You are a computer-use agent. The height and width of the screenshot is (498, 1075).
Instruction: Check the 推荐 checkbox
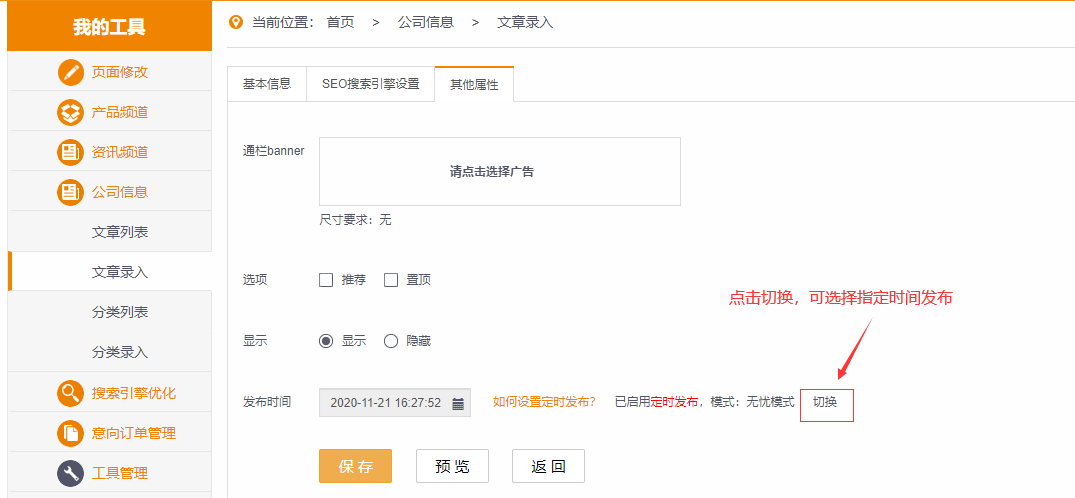pyautogui.click(x=326, y=280)
